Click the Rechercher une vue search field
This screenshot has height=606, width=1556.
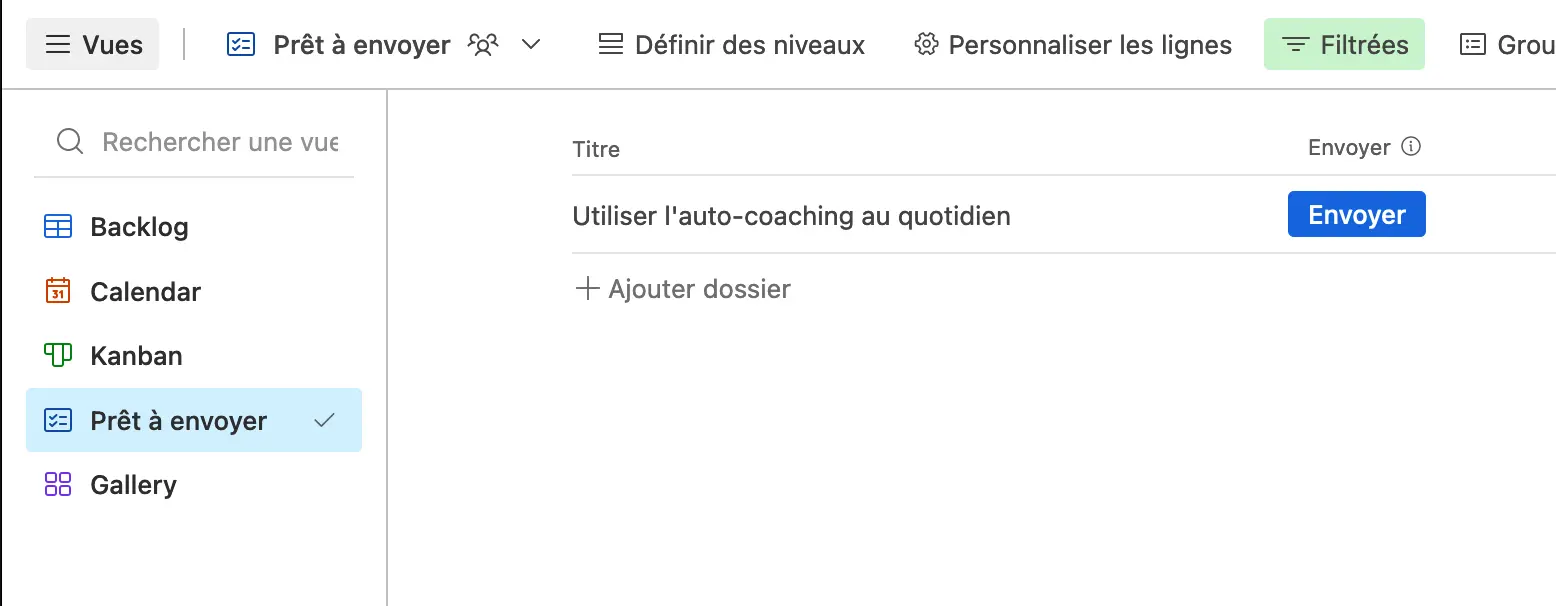(220, 142)
